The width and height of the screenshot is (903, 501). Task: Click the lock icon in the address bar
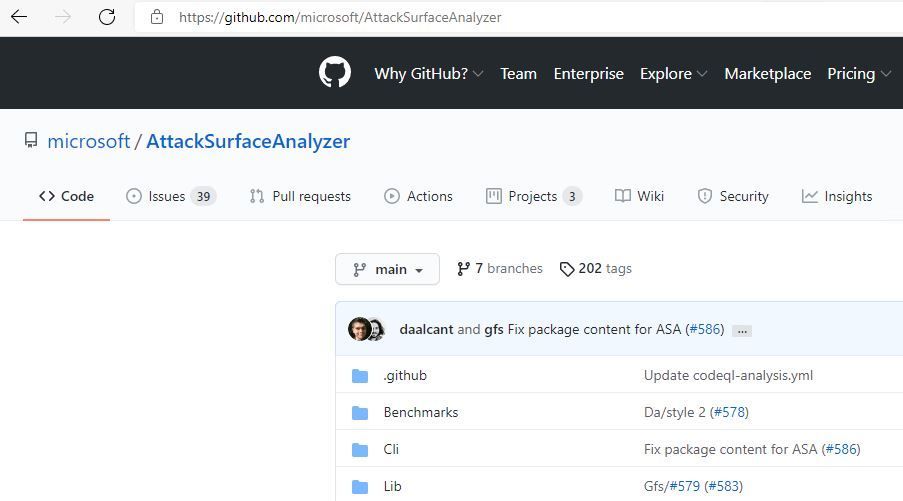pyautogui.click(x=157, y=17)
